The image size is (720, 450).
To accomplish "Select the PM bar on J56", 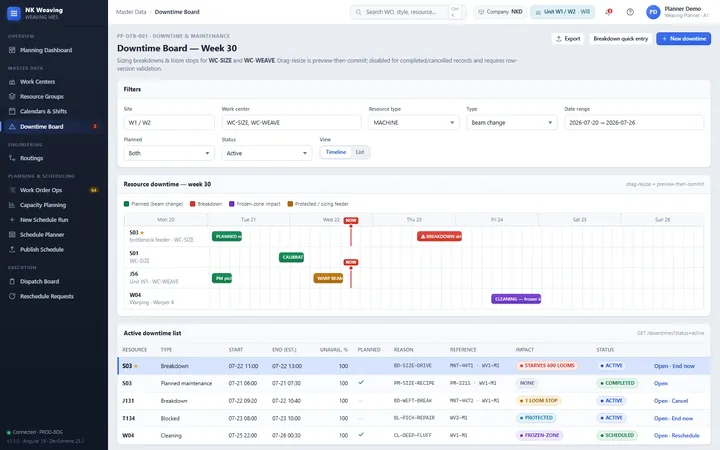I will pos(222,278).
